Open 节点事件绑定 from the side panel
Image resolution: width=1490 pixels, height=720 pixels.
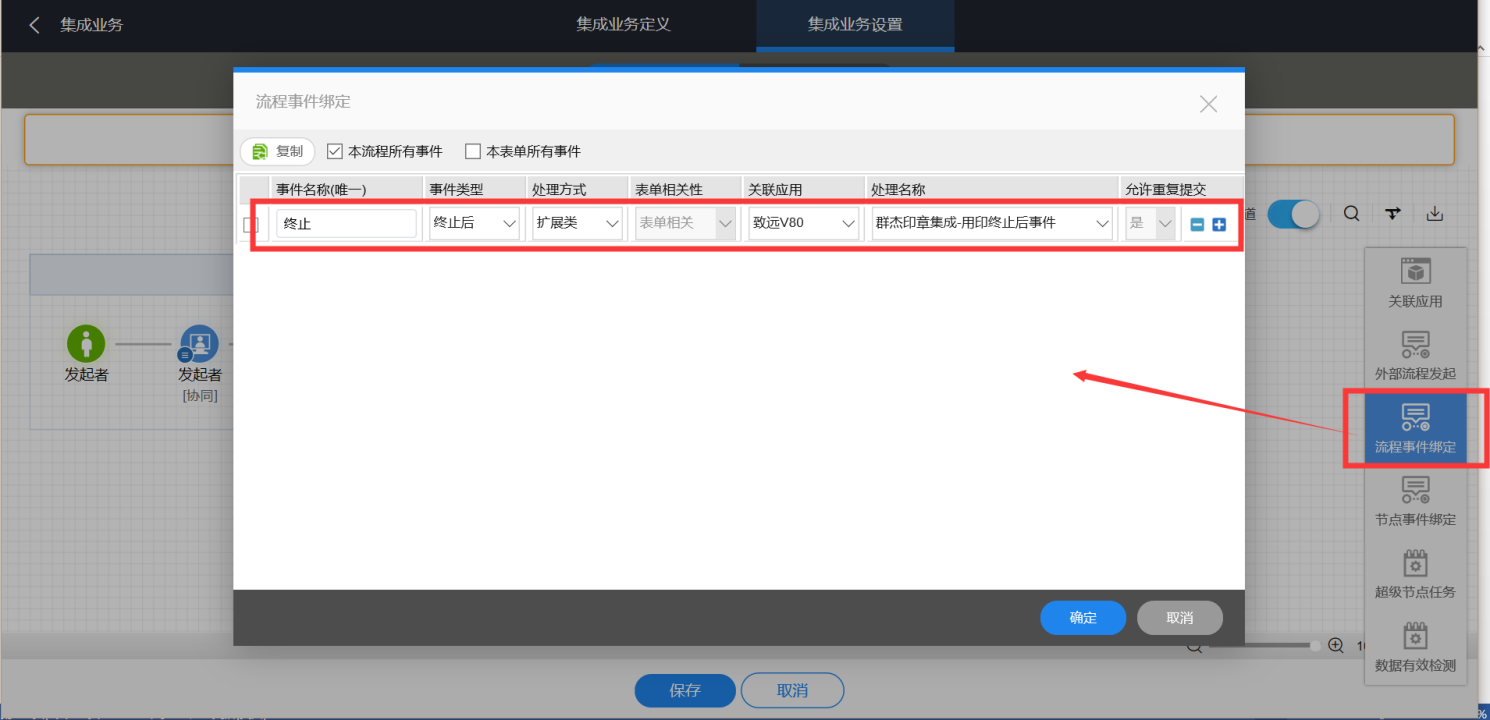coord(1415,501)
